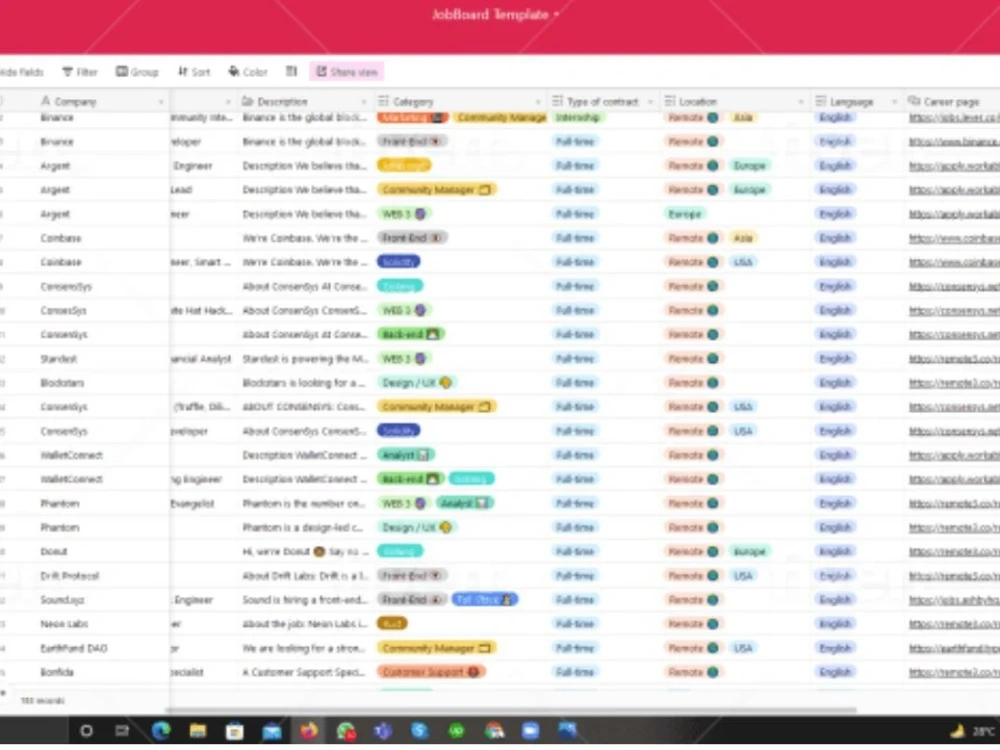Open Sound.xyz row career page link
This screenshot has width=1000, height=750.
(x=954, y=600)
